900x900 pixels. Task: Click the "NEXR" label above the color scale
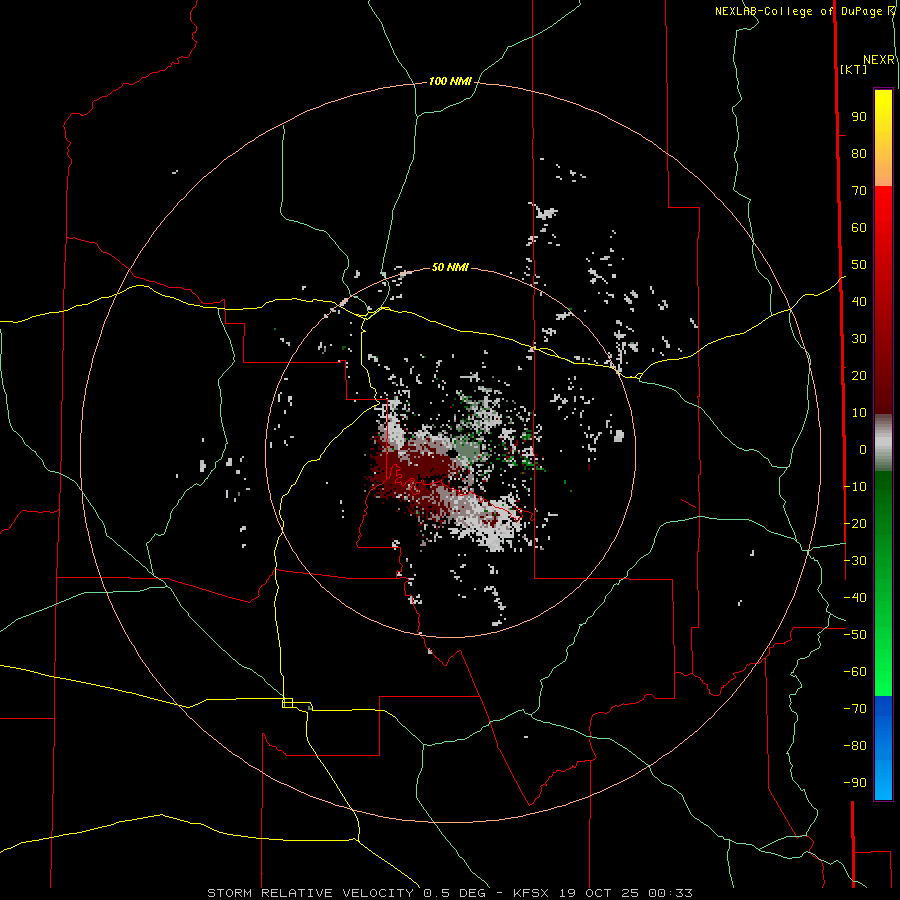coord(879,60)
